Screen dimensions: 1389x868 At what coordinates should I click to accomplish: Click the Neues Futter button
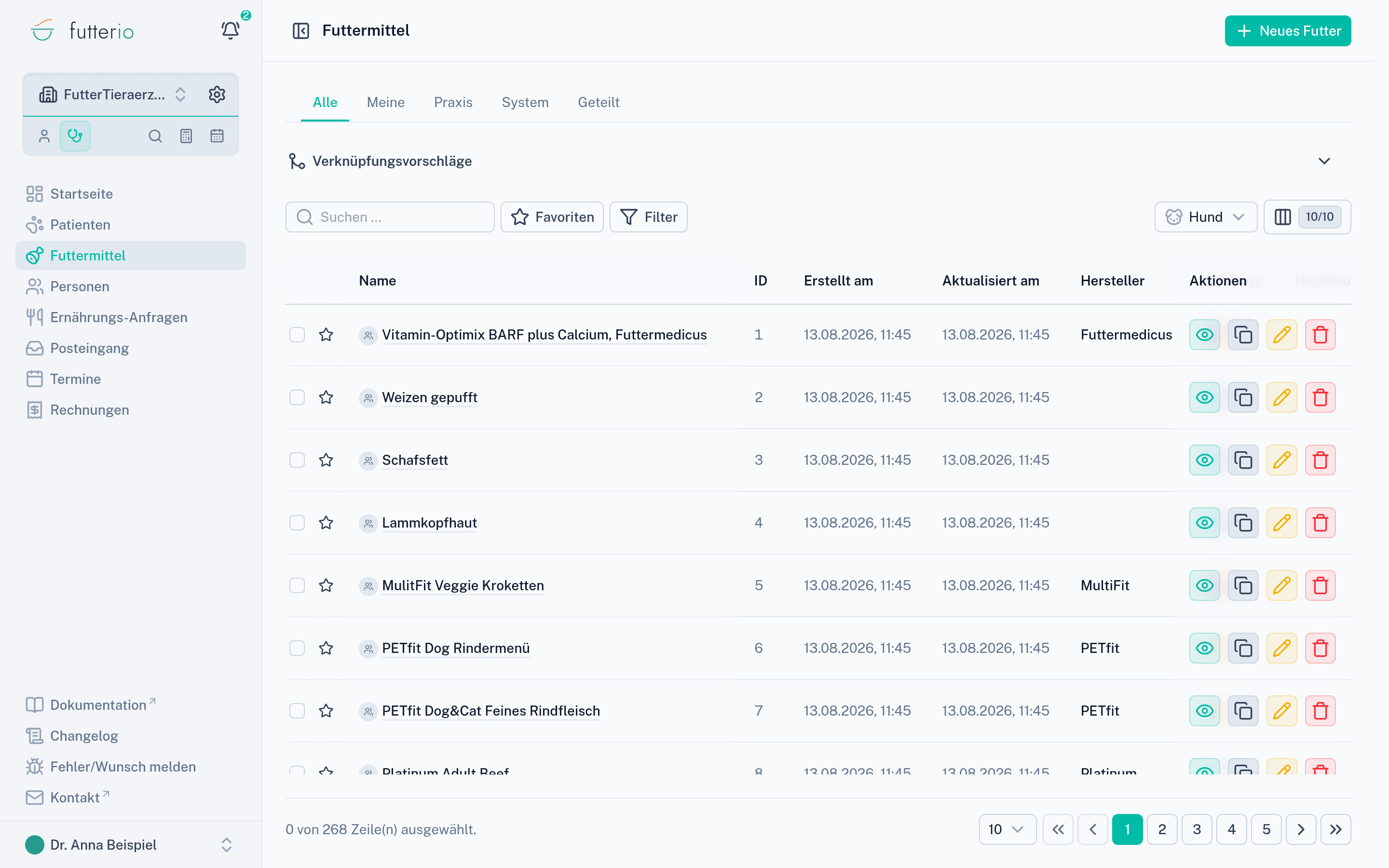1287,31
